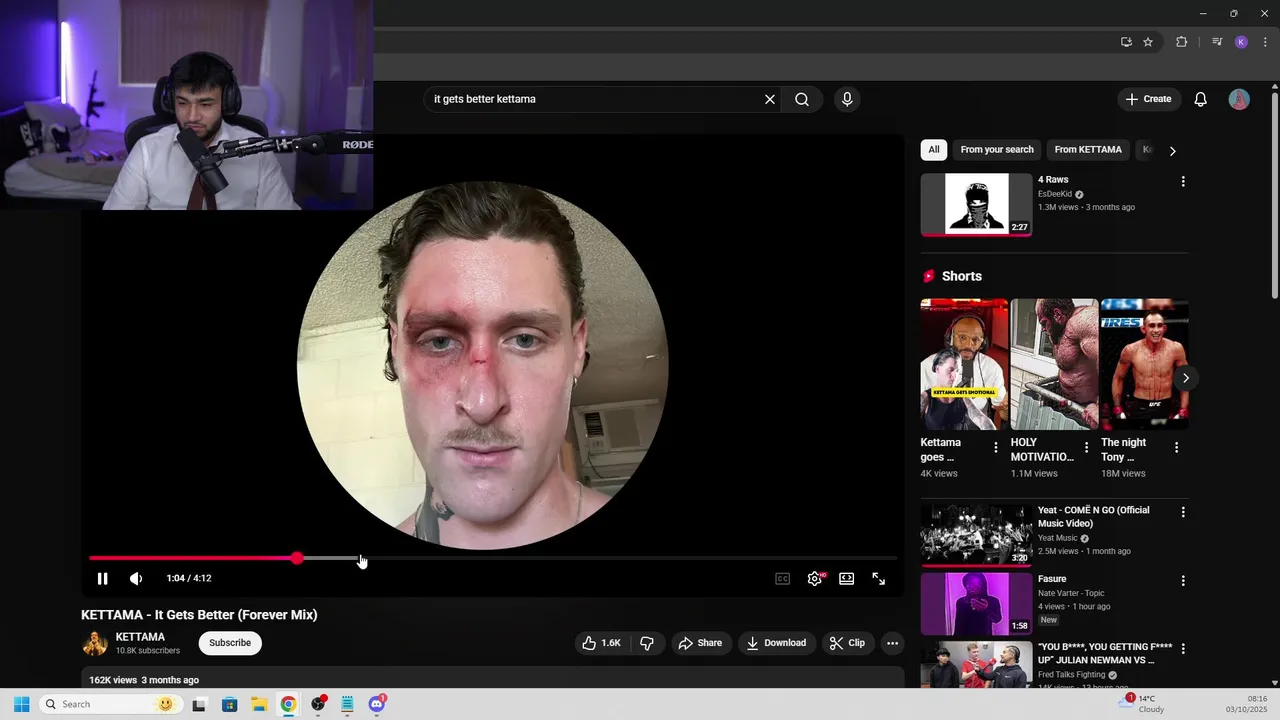Open the 4 Raws video thumbnail
Viewport: 1280px width, 720px height.
[x=976, y=204]
